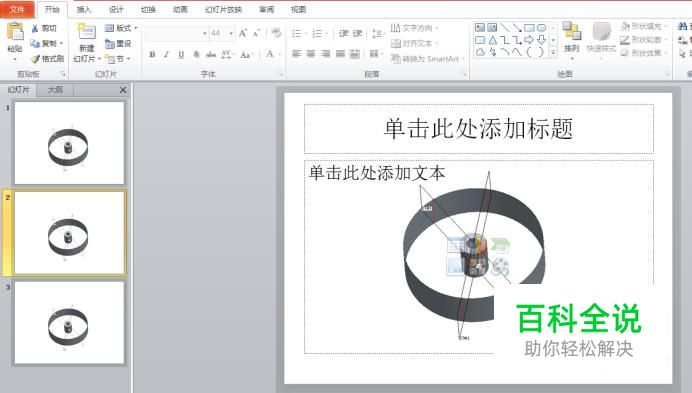
Task: Click Convert to SmartArt button
Action: [427, 59]
